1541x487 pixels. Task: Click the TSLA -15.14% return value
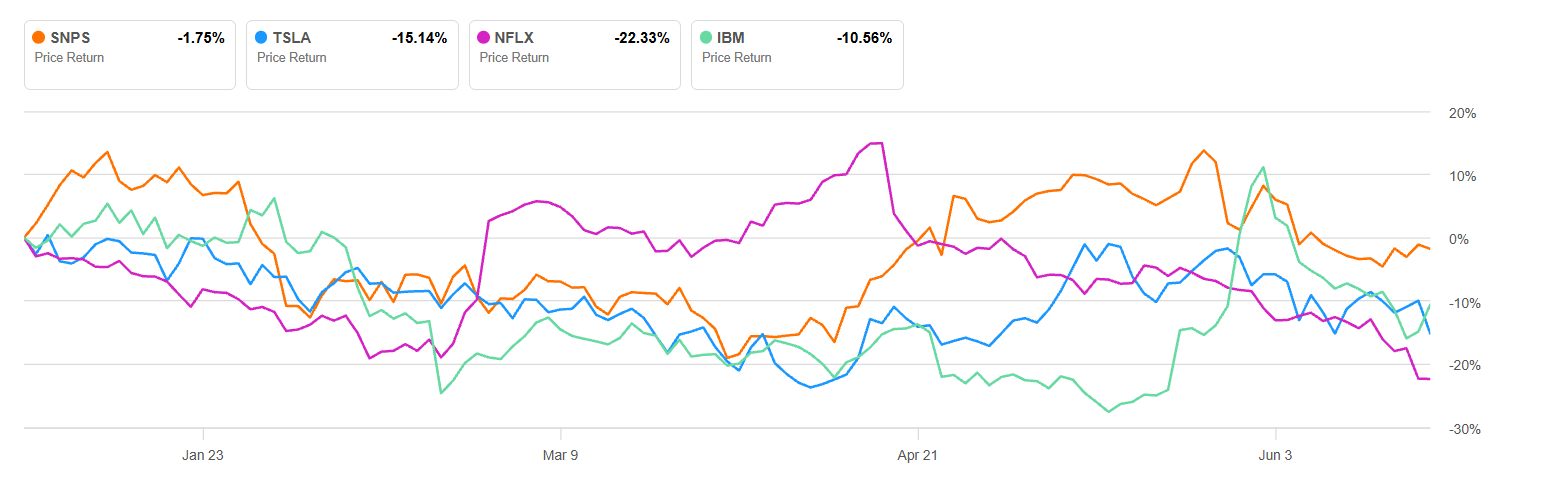click(419, 38)
